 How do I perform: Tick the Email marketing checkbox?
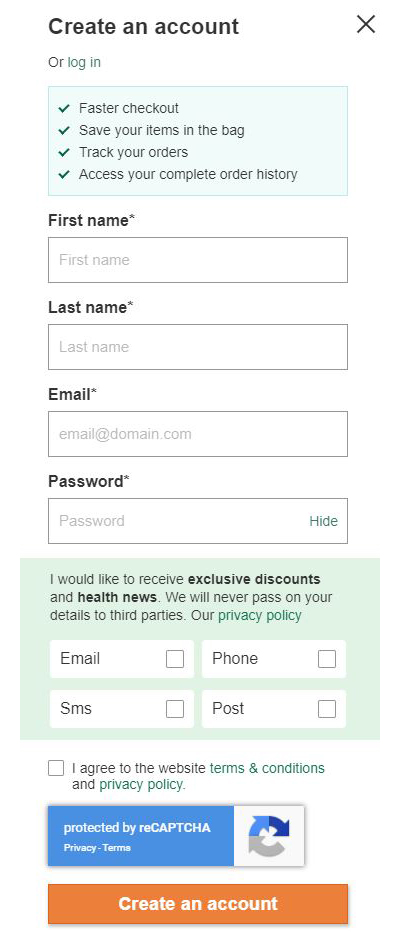click(175, 659)
